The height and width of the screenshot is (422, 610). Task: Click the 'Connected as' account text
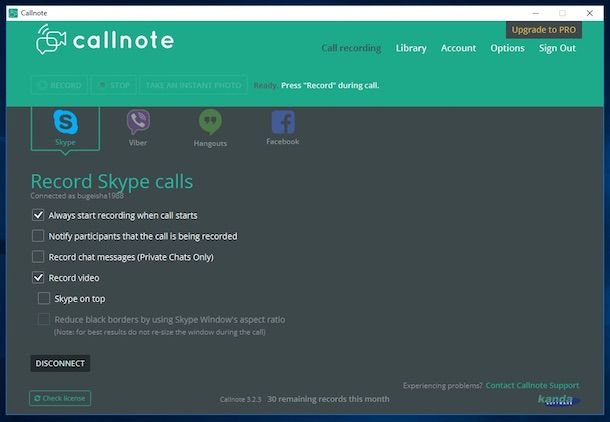(77, 196)
